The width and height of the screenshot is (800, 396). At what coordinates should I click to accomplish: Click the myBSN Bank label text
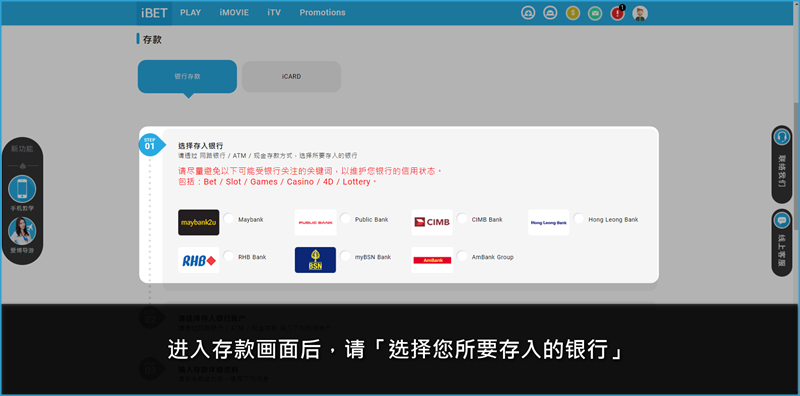[x=373, y=257]
